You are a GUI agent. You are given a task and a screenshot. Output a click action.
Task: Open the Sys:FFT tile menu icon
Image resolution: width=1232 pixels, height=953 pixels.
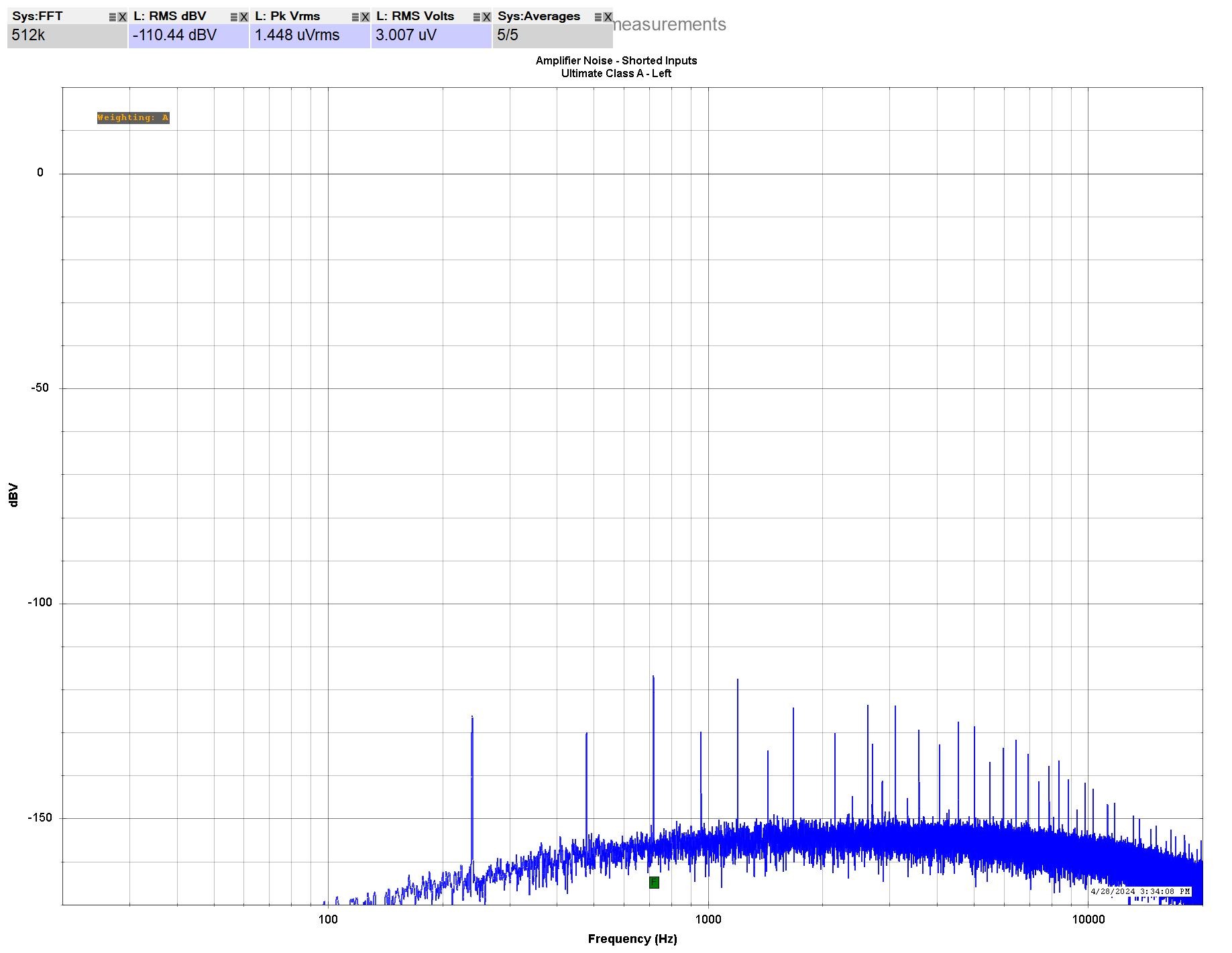[x=113, y=17]
